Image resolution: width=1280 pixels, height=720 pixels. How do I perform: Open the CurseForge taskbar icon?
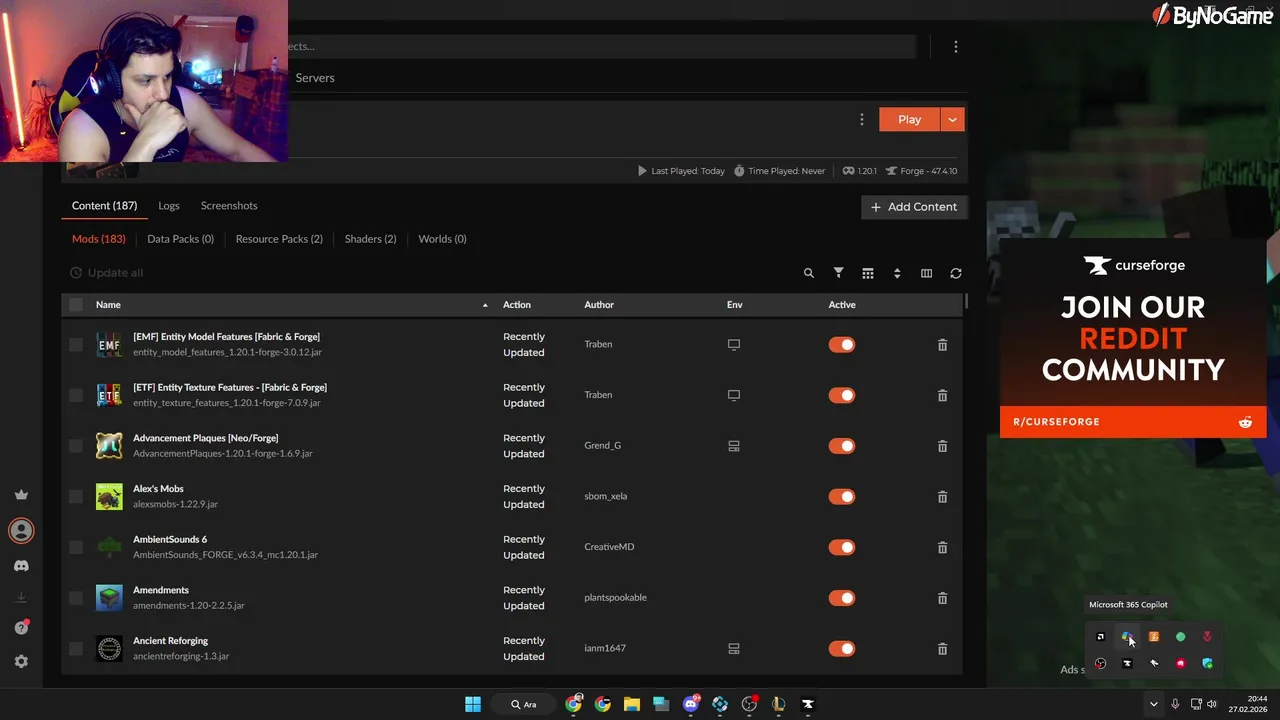click(x=808, y=704)
